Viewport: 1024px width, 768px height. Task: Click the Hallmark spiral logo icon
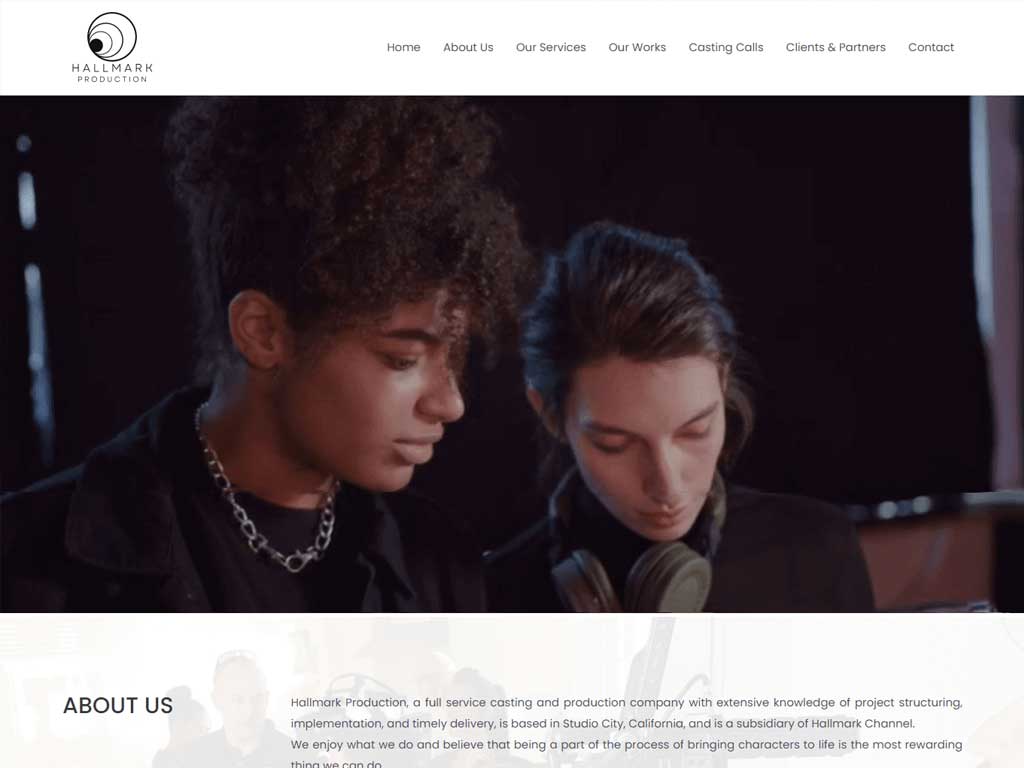(112, 37)
